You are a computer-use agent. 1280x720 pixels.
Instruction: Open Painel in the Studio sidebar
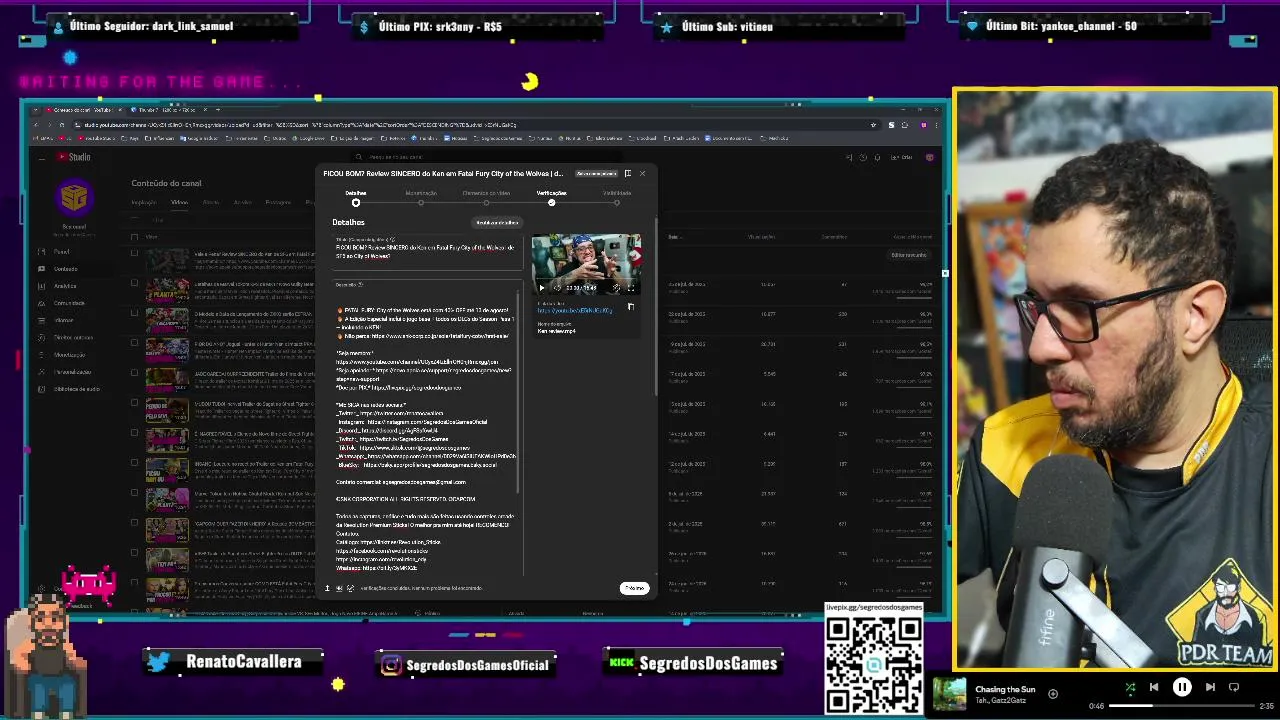(61, 252)
